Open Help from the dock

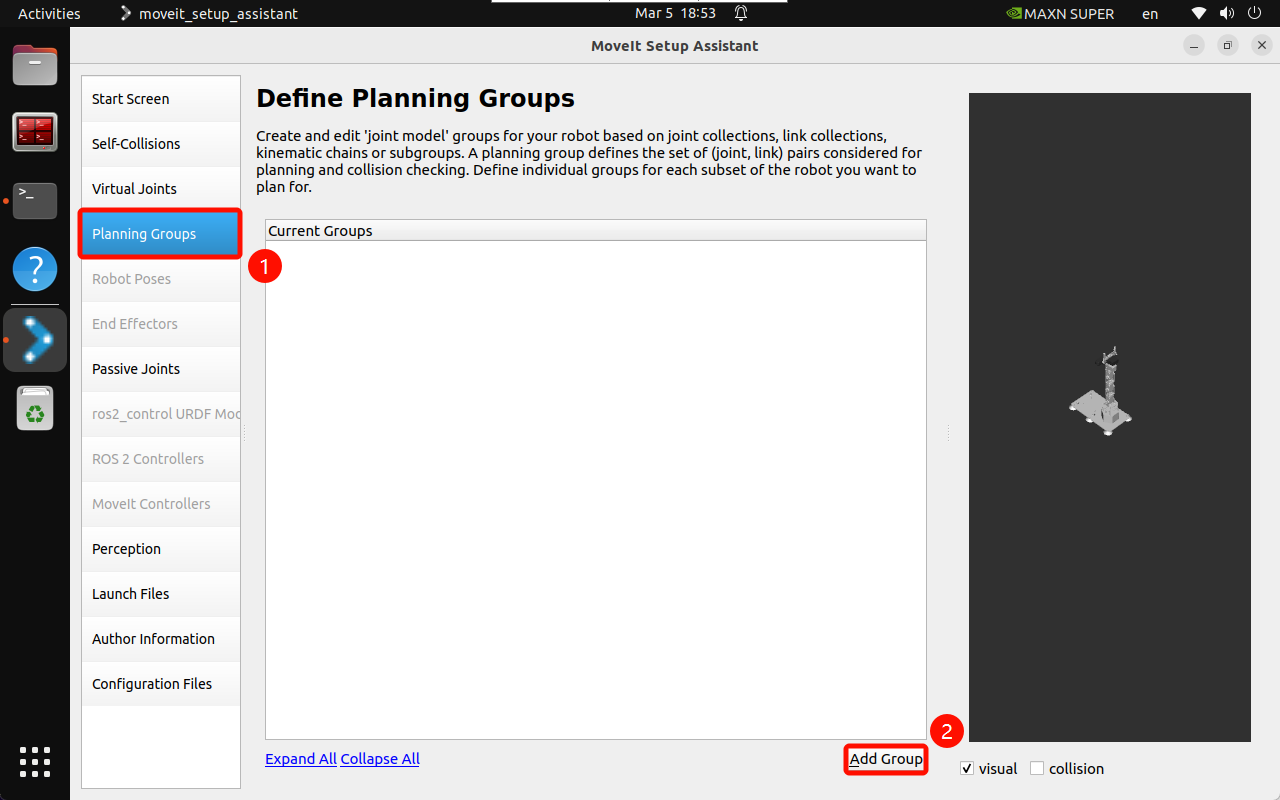click(35, 269)
